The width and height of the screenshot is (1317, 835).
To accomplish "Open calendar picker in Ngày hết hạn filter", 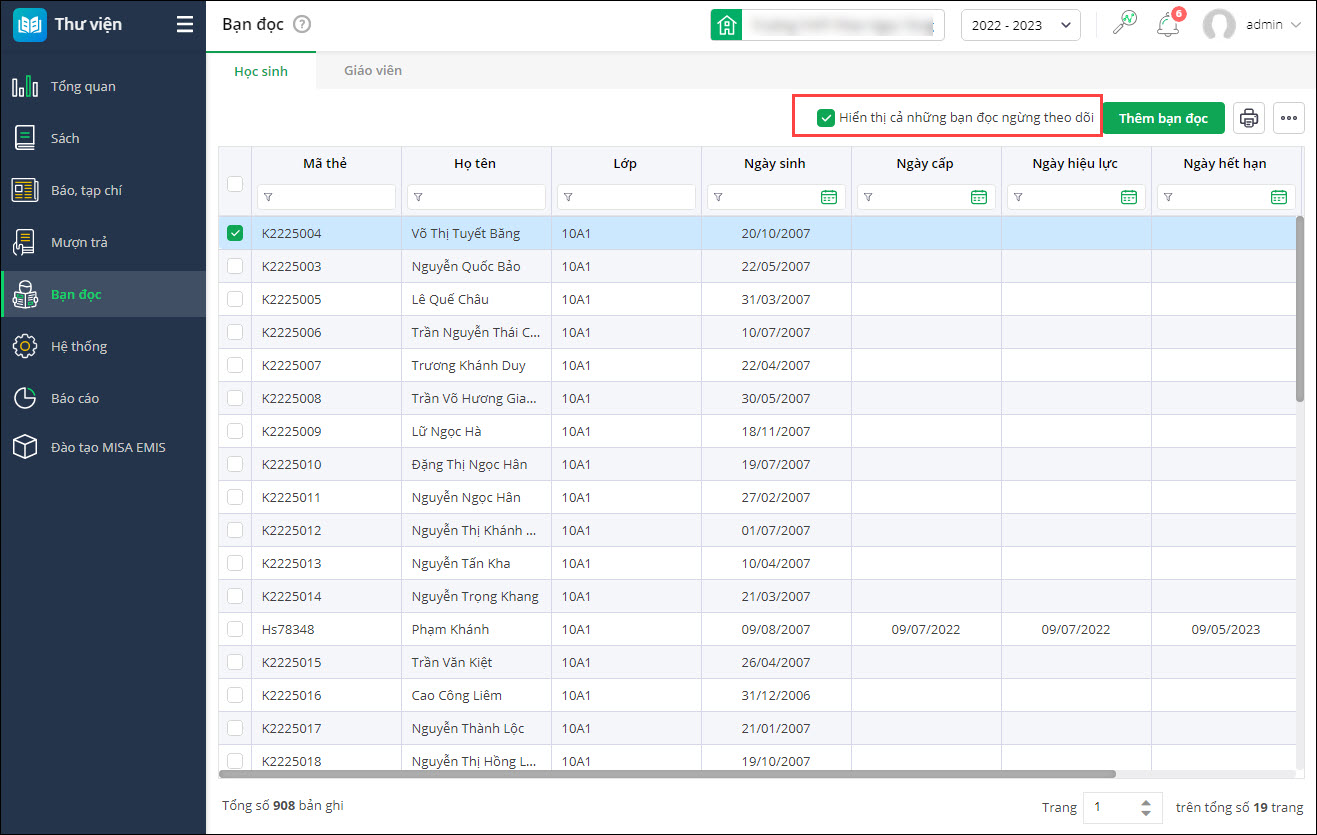I will coord(1278,197).
